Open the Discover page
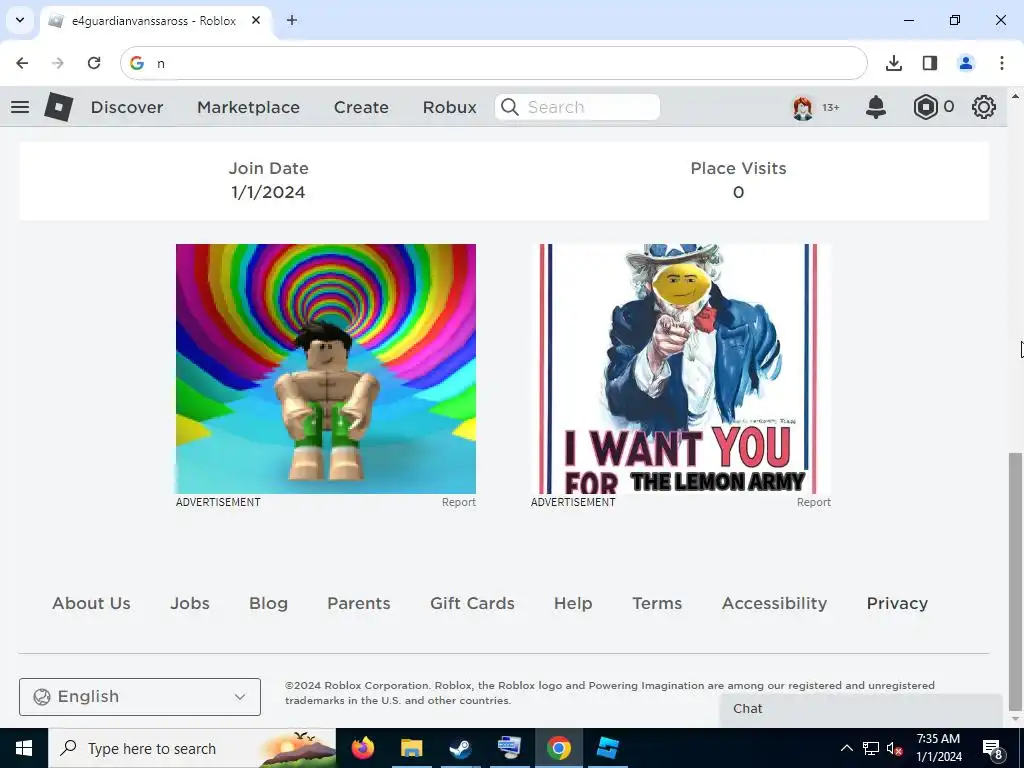Image resolution: width=1024 pixels, height=768 pixels. click(x=127, y=107)
